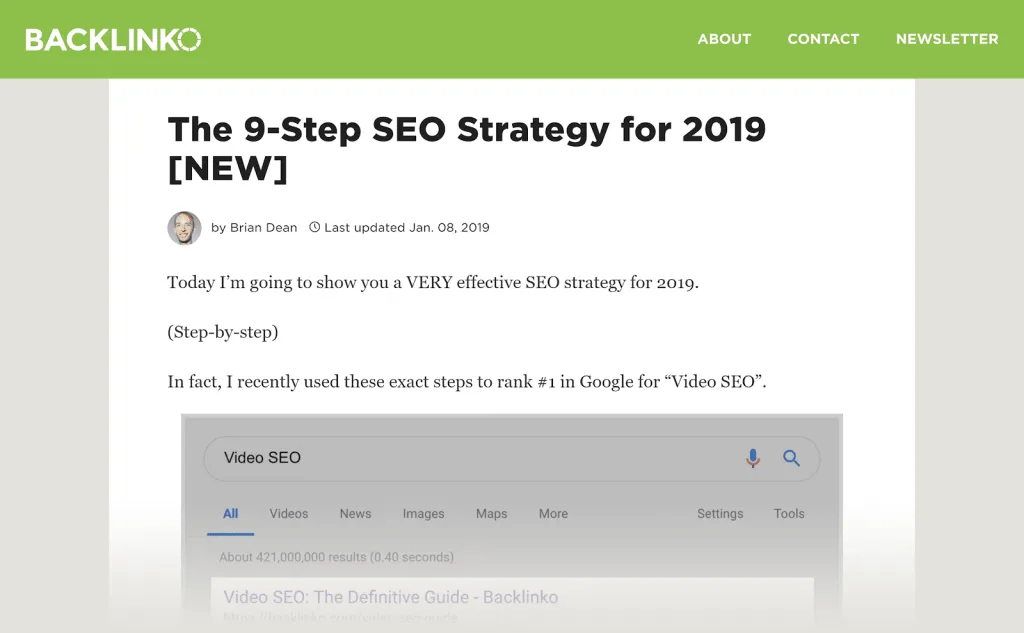The height and width of the screenshot is (633, 1024).
Task: Go to the Newsletter page
Action: (x=946, y=39)
